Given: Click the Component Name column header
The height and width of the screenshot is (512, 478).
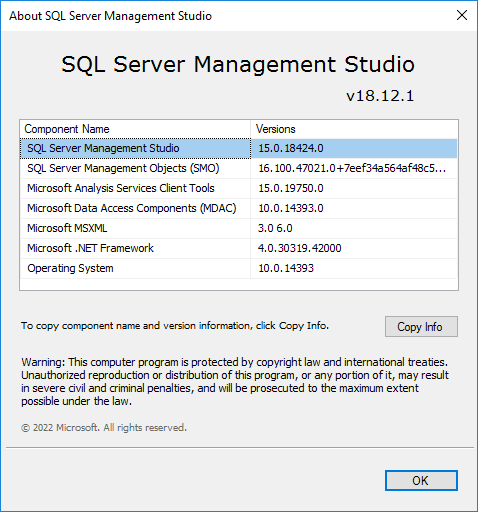Looking at the screenshot, I should [x=135, y=129].
